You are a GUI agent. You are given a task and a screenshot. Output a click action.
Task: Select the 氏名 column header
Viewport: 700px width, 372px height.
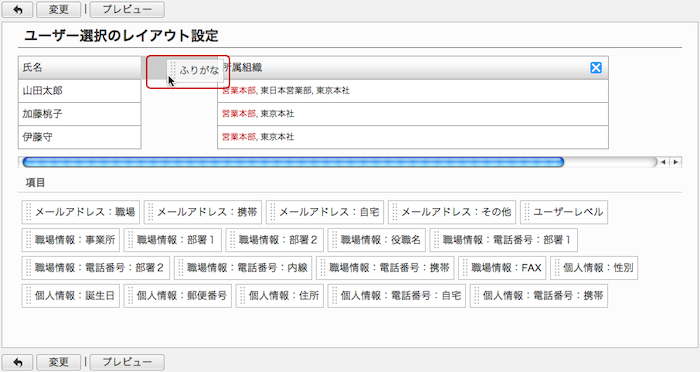coord(79,68)
